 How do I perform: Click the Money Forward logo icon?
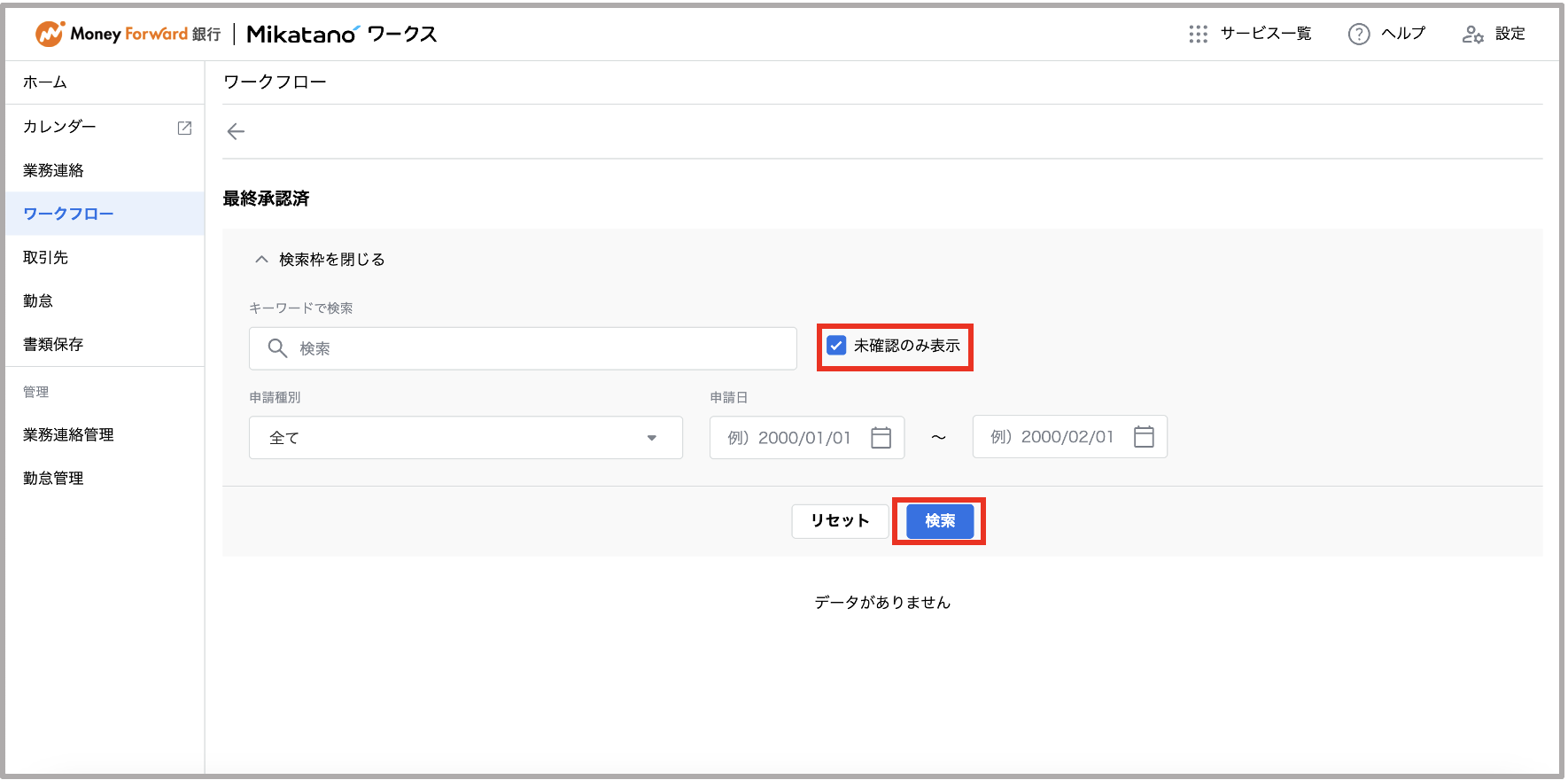50,34
